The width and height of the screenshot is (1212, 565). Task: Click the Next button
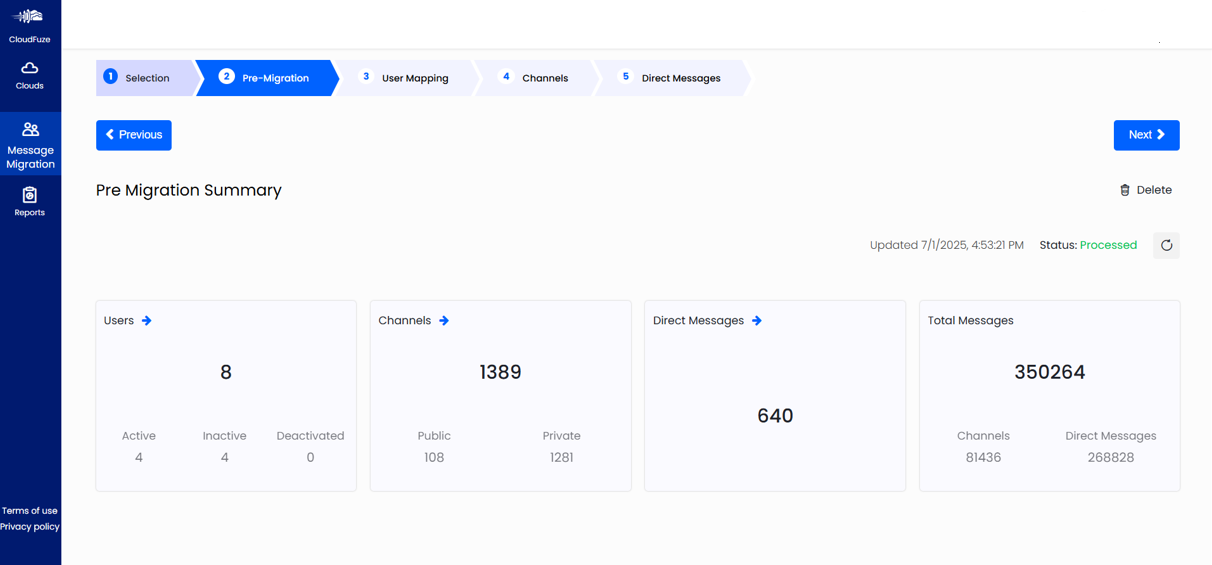pyautogui.click(x=1146, y=135)
